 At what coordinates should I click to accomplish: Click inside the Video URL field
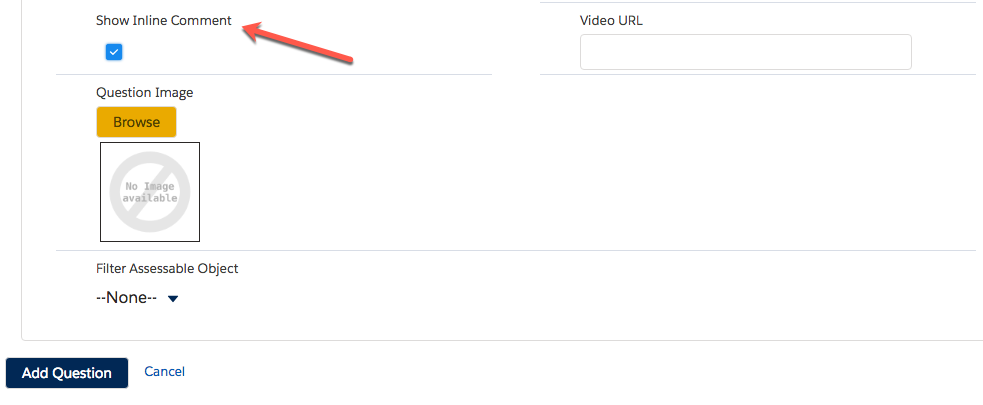click(x=745, y=52)
